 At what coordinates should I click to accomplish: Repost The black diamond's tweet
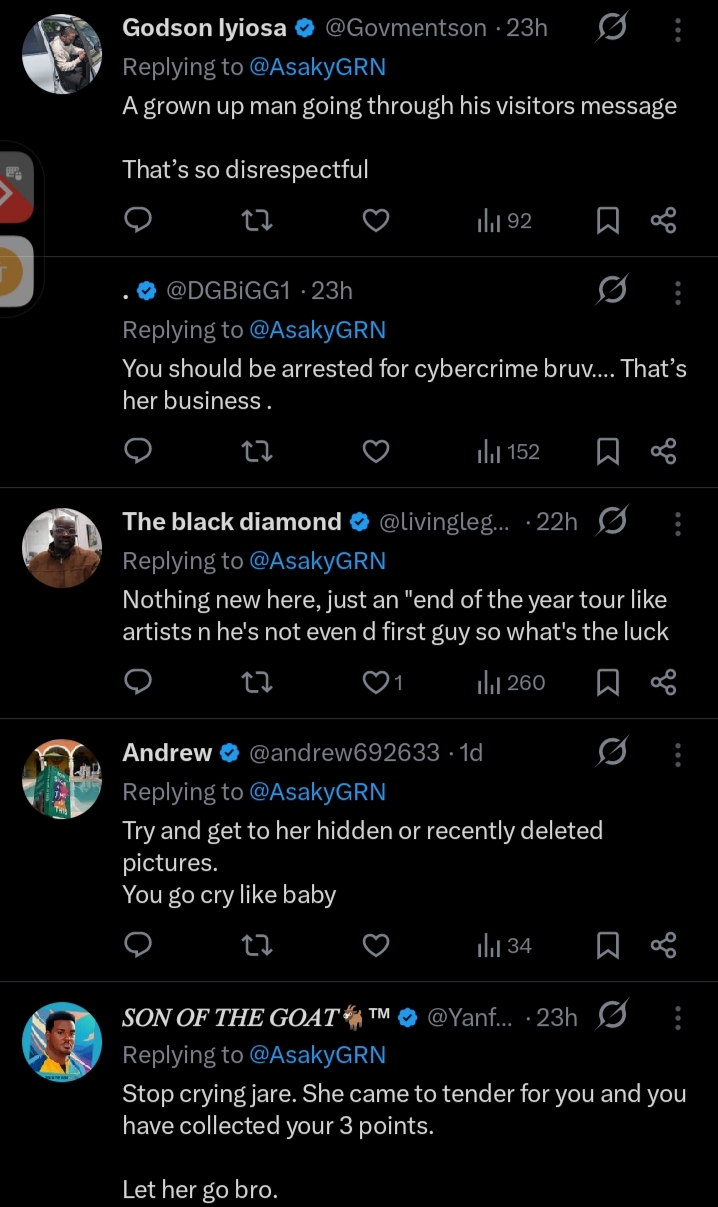pyautogui.click(x=257, y=683)
